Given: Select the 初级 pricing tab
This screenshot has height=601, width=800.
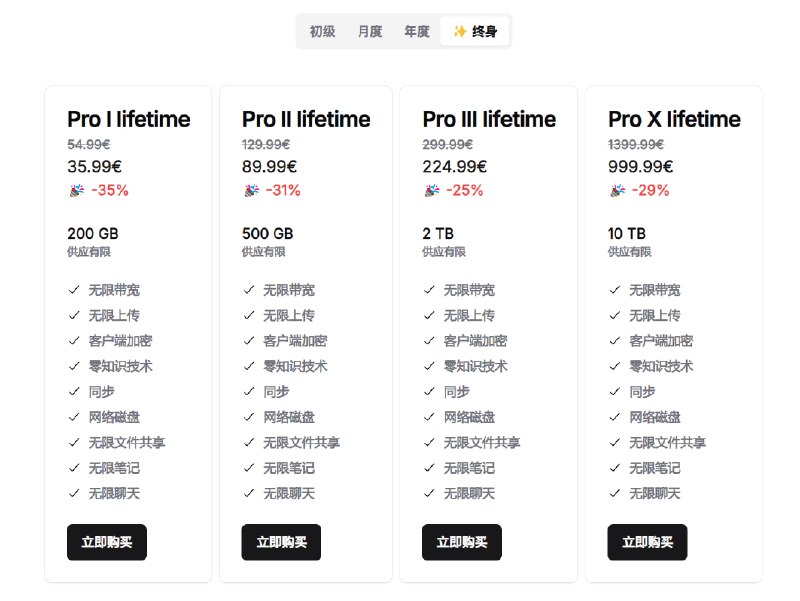Looking at the screenshot, I should pos(323,30).
